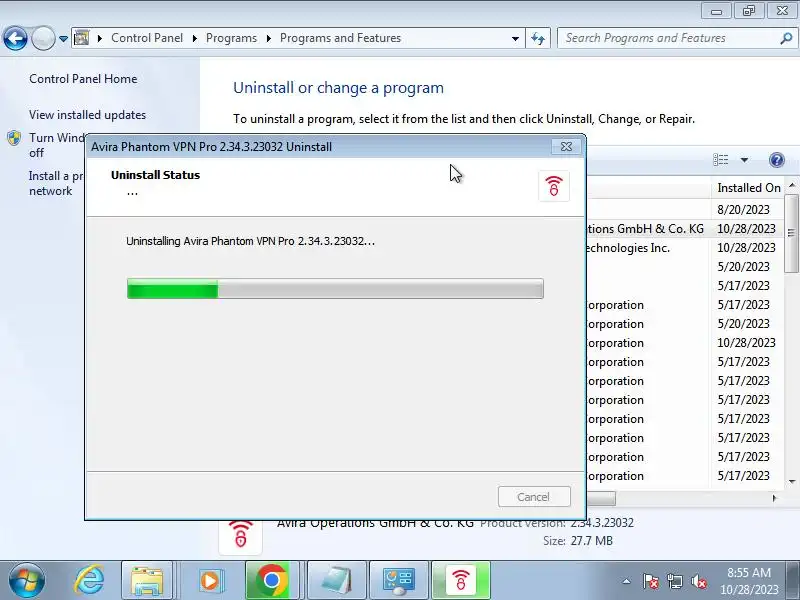Image resolution: width=800 pixels, height=600 pixels.
Task: Click the Back navigation arrow
Action: (x=15, y=38)
